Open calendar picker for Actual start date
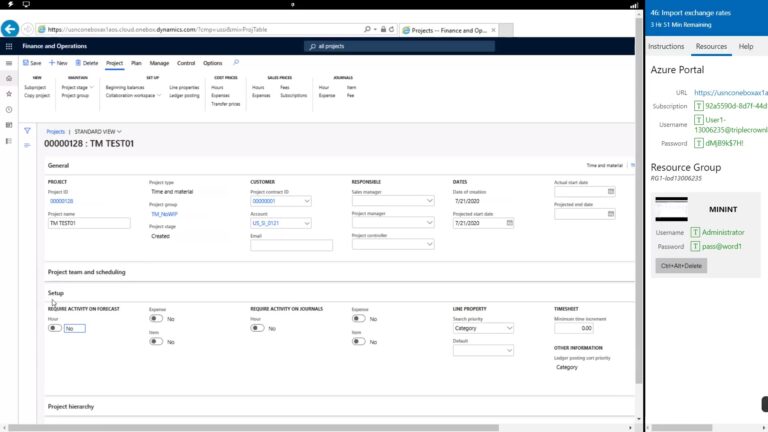Screen dimensions: 768x432 click(611, 192)
